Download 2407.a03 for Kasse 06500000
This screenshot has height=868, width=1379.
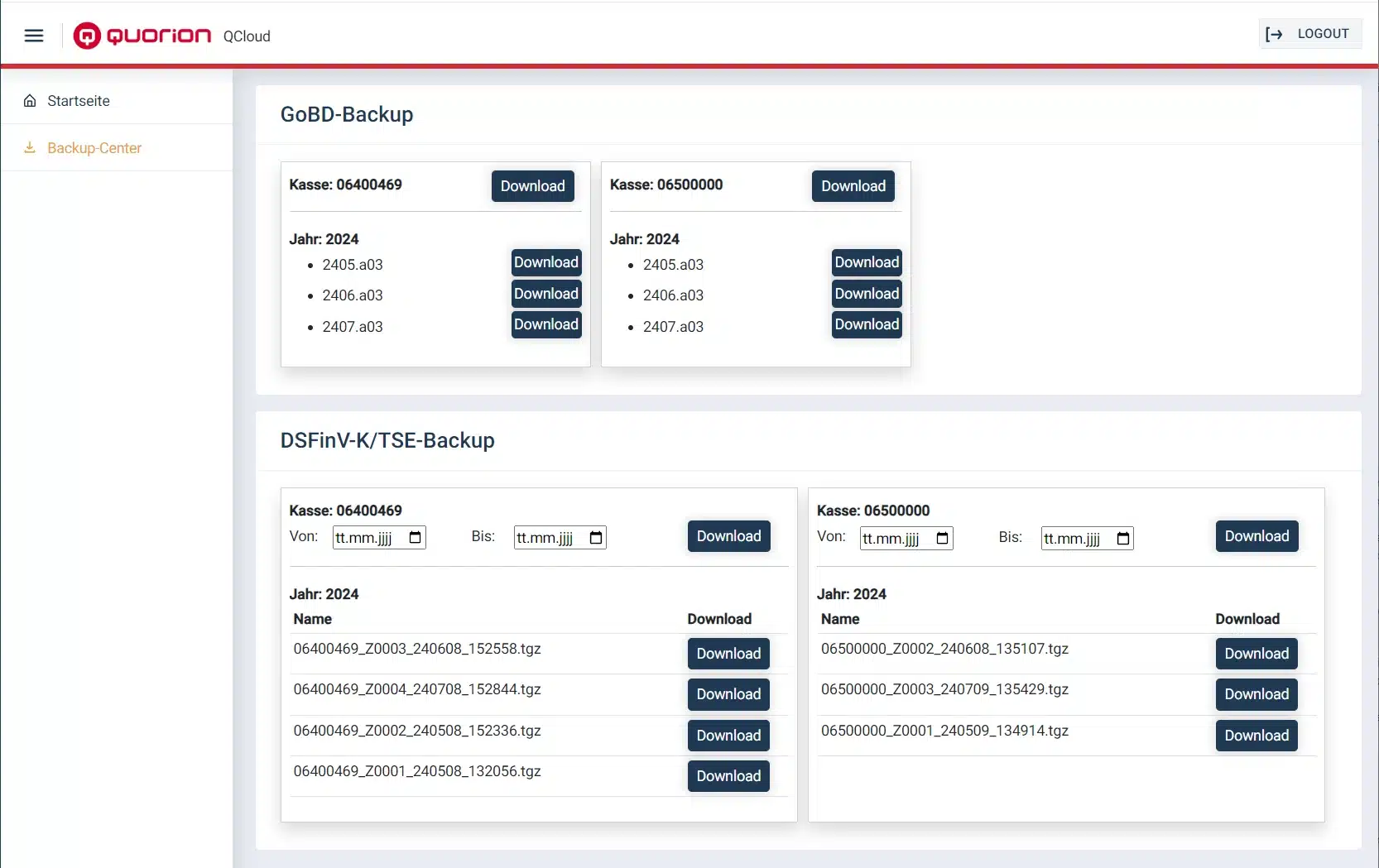(x=867, y=324)
